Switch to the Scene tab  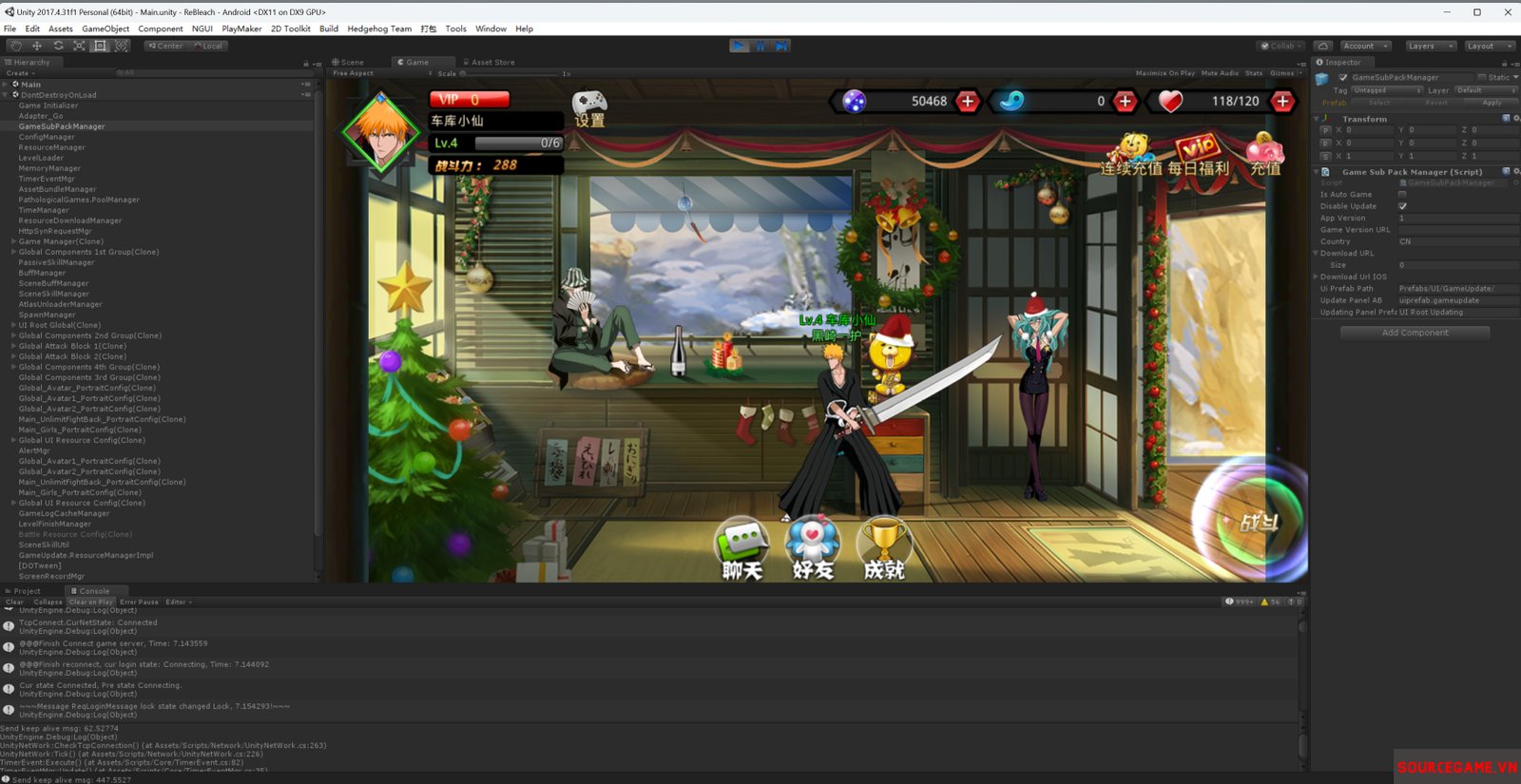pos(348,62)
